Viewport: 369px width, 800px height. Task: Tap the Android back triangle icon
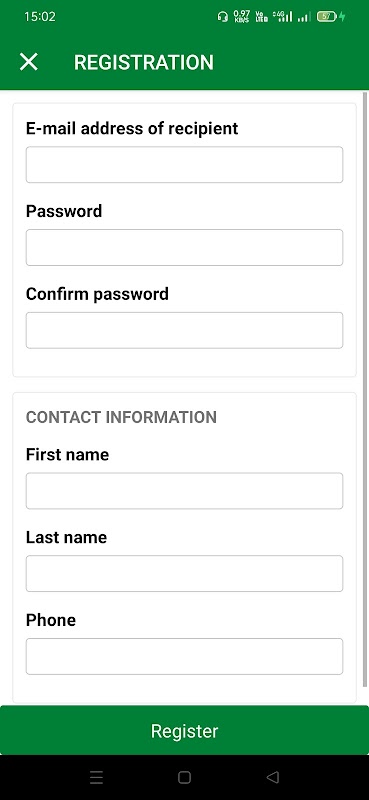273,777
